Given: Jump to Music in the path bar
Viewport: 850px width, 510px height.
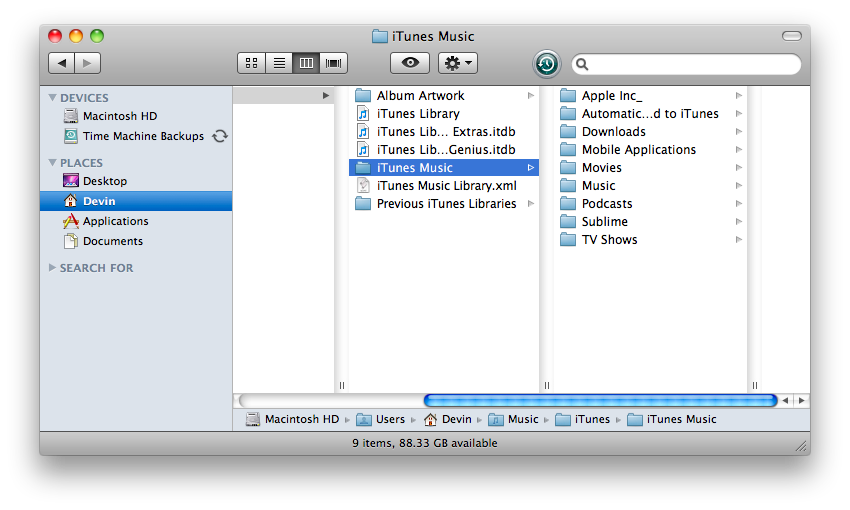Looking at the screenshot, I should [x=513, y=419].
